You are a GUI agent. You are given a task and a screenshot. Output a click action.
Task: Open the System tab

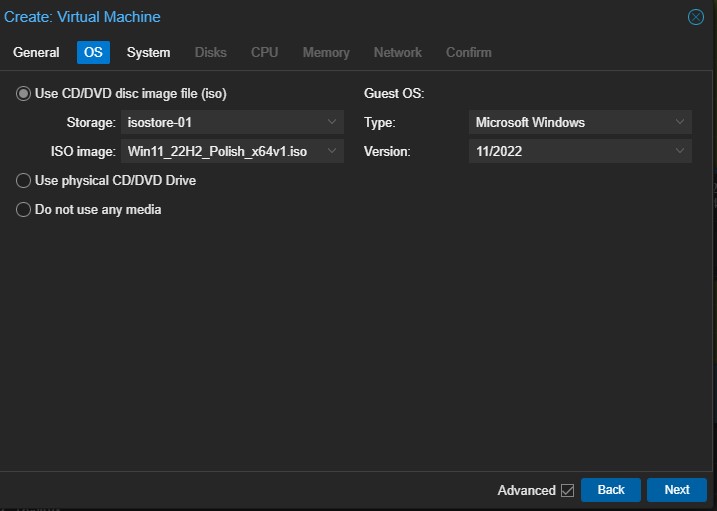[148, 52]
